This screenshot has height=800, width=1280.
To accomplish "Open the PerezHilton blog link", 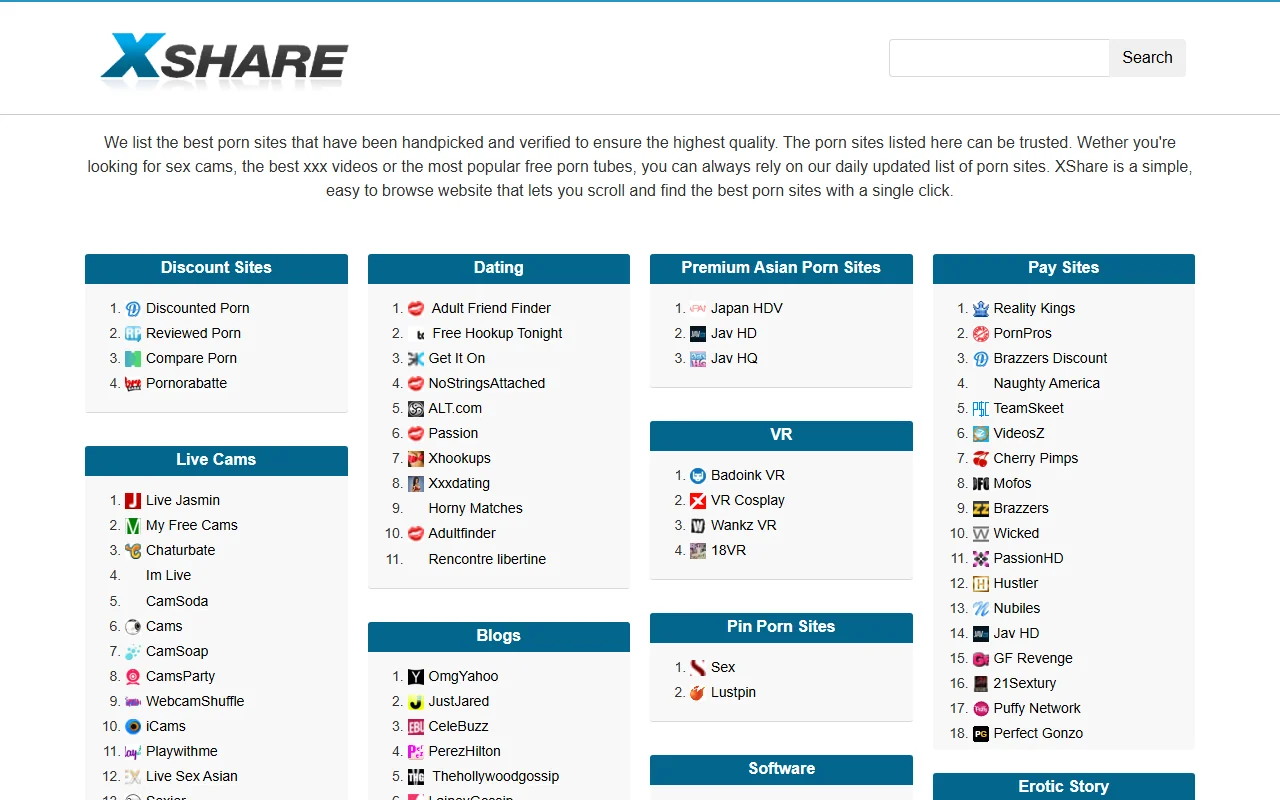I will click(463, 751).
